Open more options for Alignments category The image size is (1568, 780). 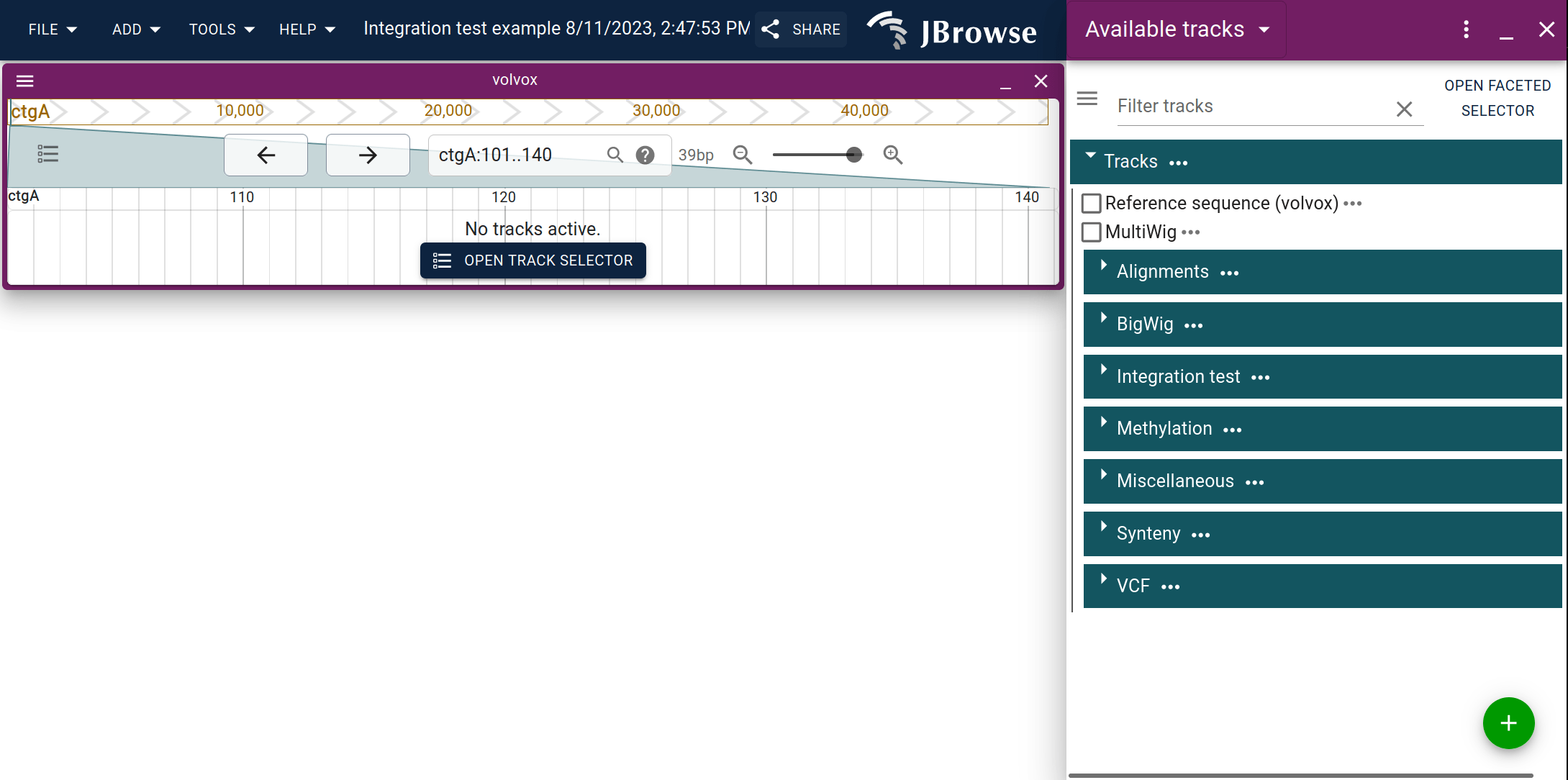click(1230, 273)
